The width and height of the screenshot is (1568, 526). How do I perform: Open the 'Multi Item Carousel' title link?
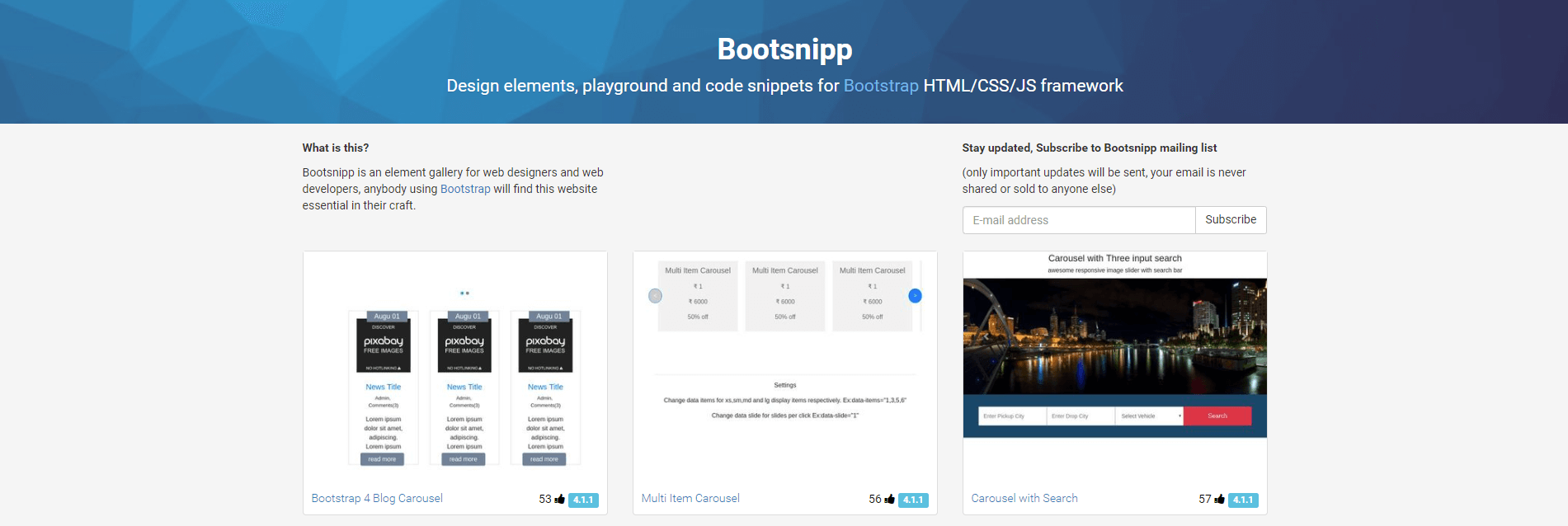[690, 498]
